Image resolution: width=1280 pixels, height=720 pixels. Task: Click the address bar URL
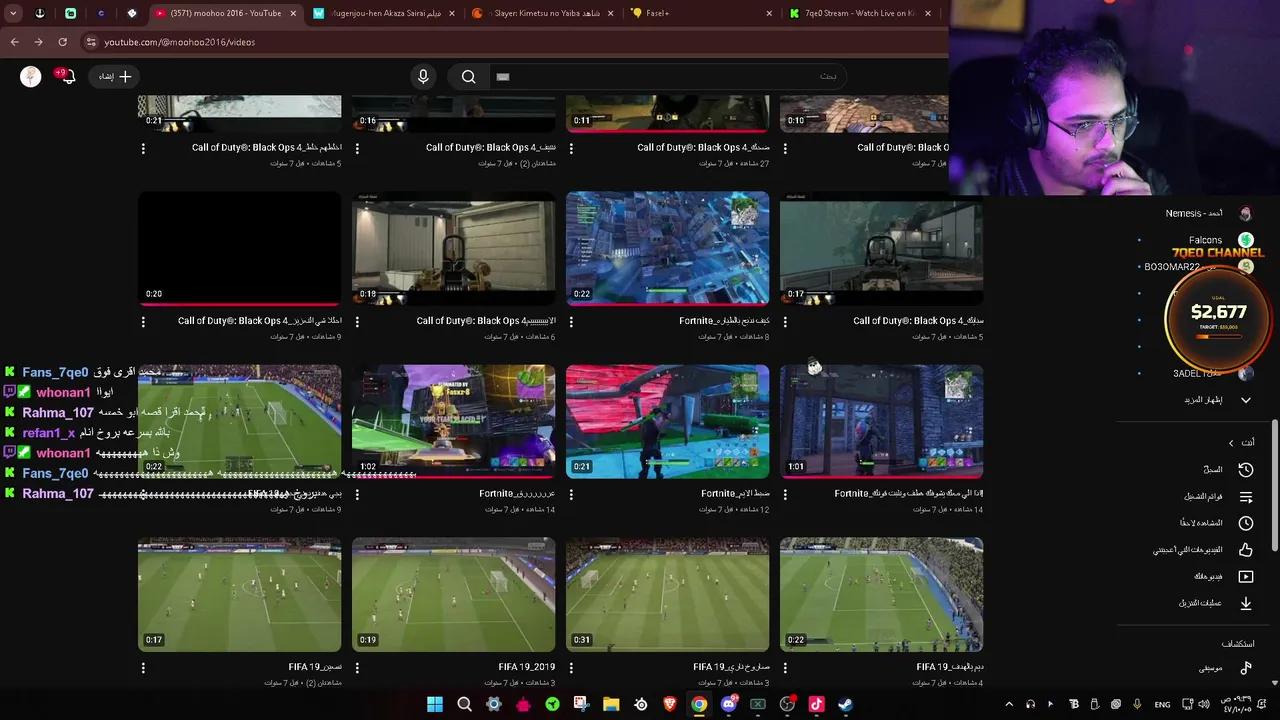180,42
